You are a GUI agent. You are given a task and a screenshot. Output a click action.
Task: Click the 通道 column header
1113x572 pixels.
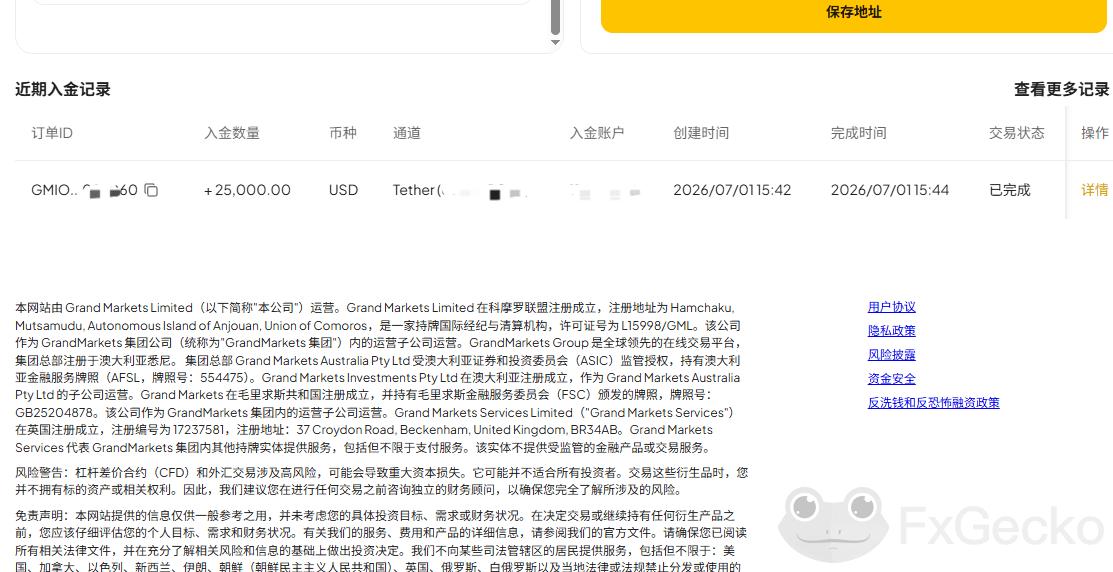coord(407,133)
